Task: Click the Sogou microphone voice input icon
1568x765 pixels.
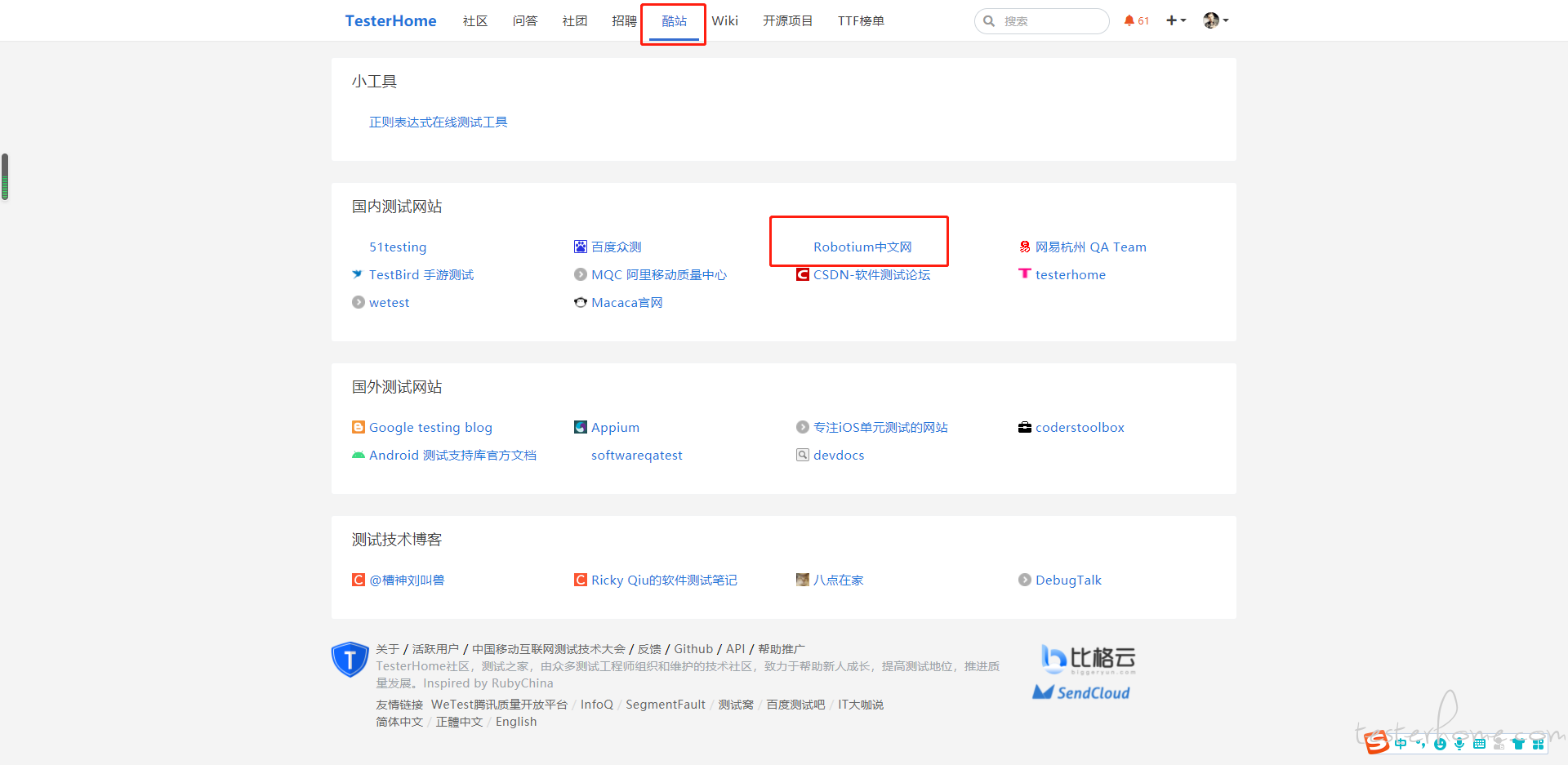Action: coord(1459,744)
